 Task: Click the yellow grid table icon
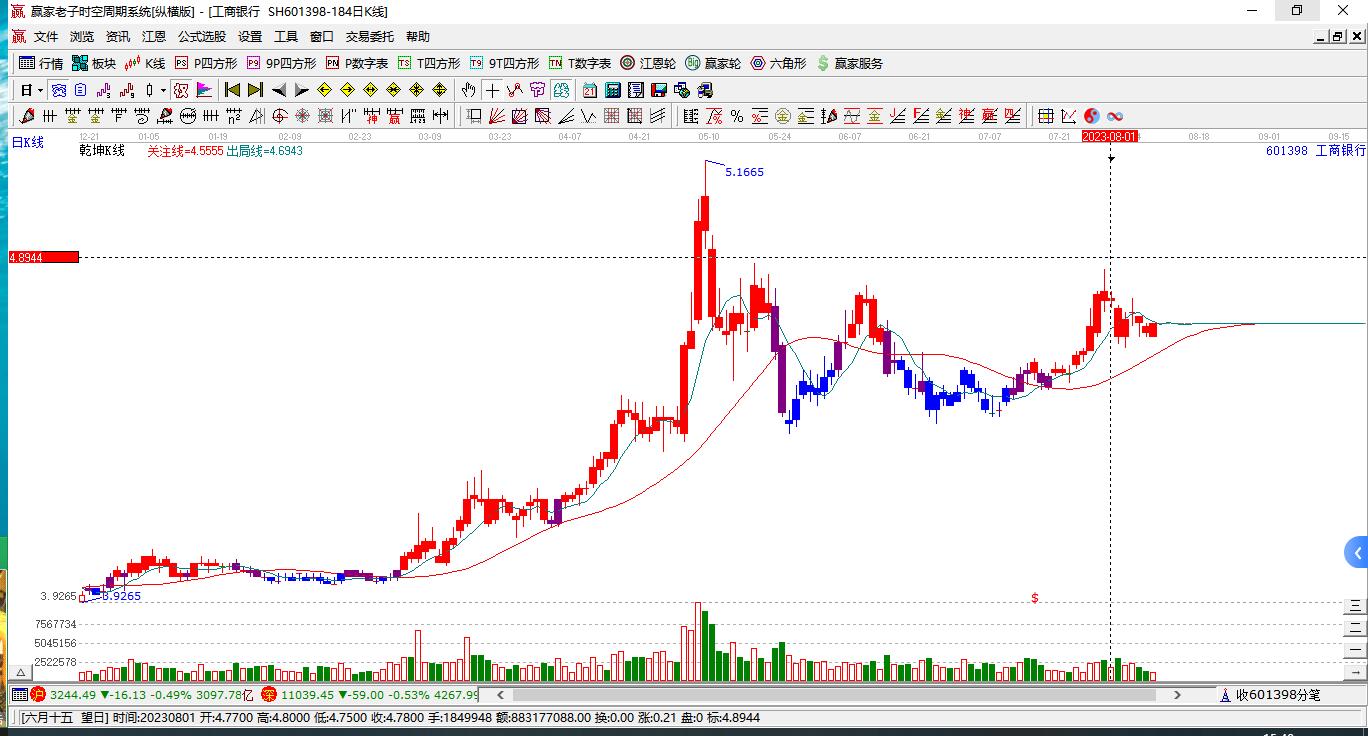[x=1045, y=116]
